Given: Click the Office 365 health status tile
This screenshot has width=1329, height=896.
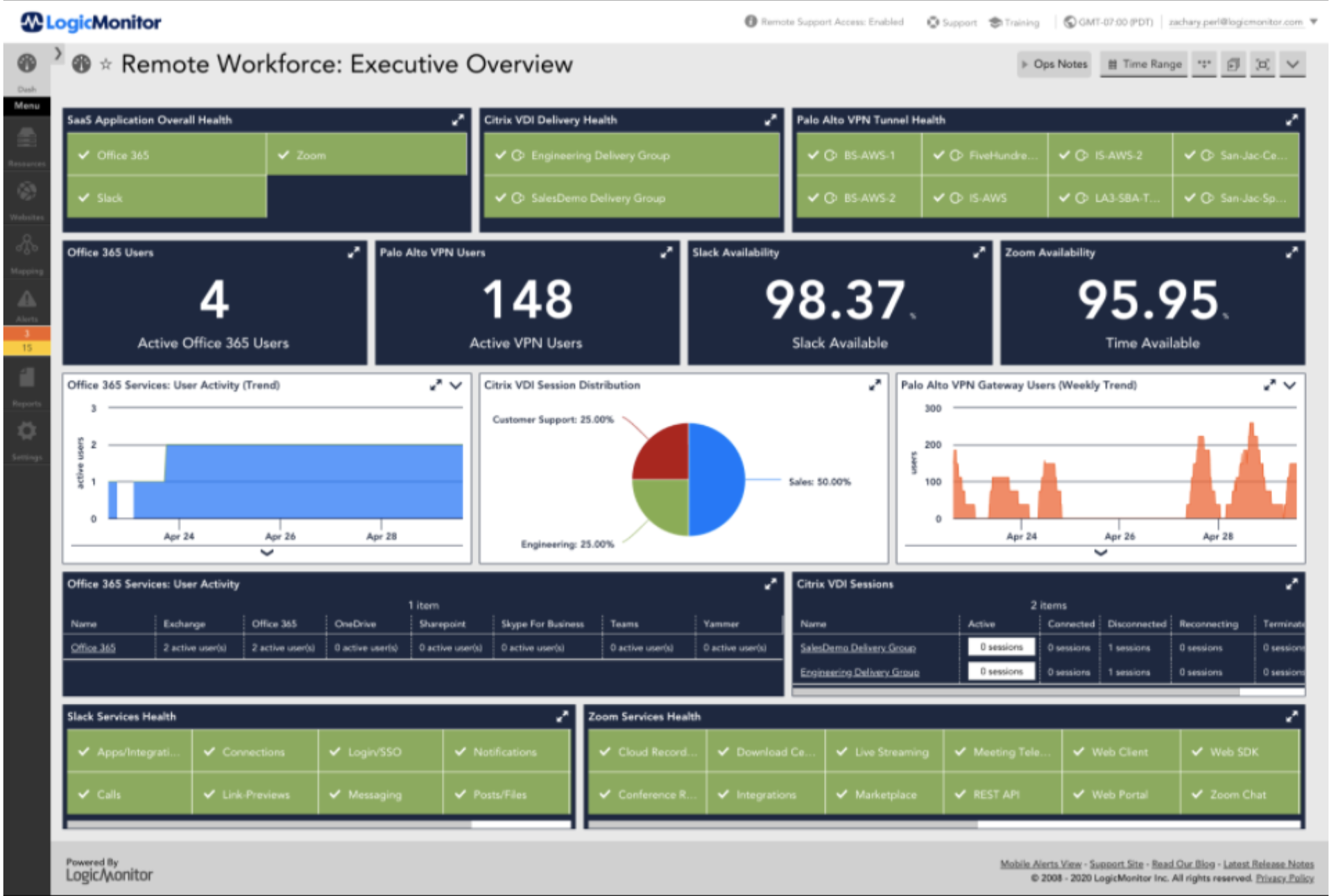Looking at the screenshot, I should tap(166, 155).
